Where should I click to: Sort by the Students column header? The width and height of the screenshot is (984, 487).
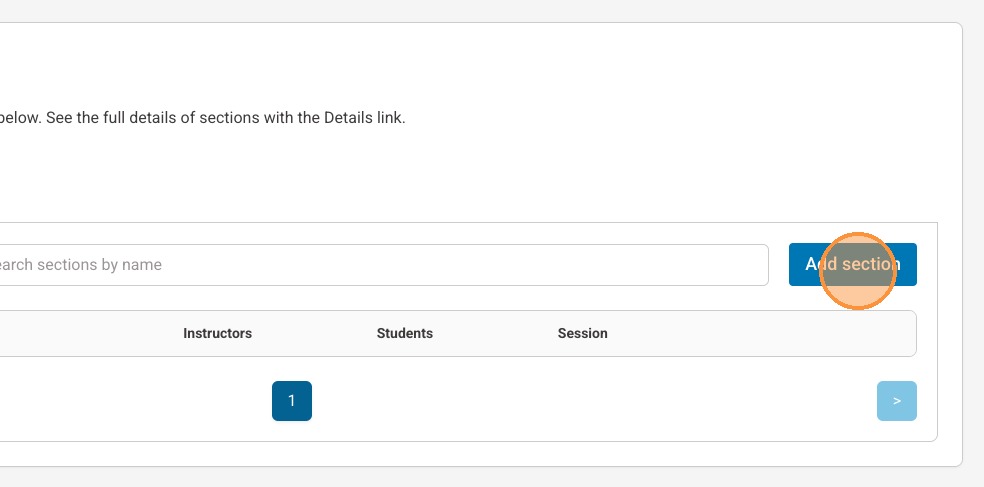click(x=404, y=333)
